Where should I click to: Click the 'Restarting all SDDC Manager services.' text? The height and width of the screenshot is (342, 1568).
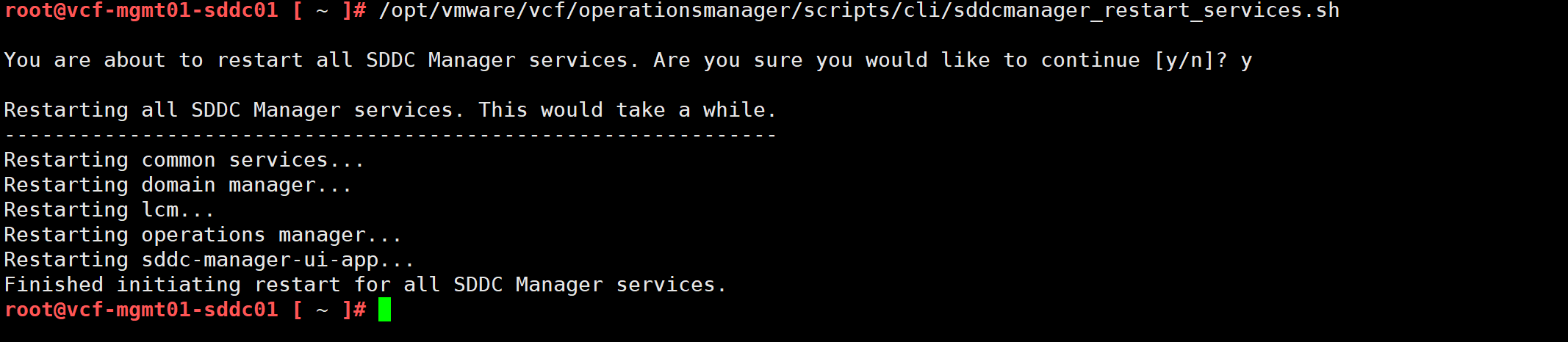(x=234, y=110)
